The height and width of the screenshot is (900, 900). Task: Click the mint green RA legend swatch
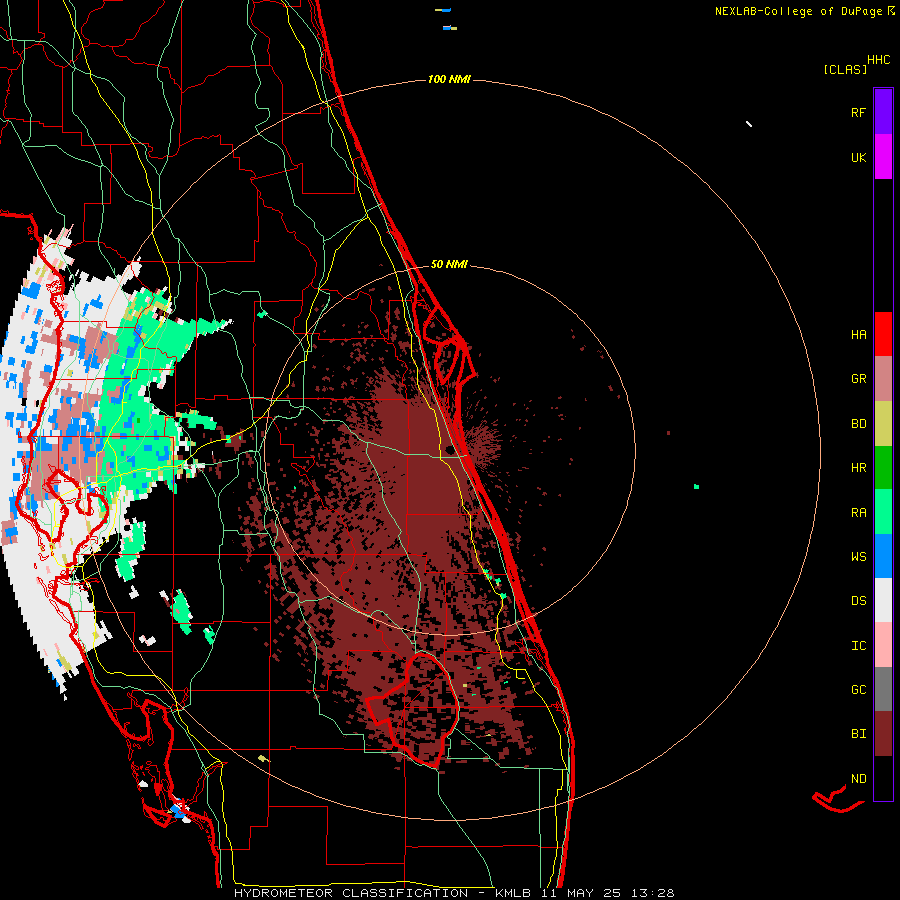tap(883, 512)
